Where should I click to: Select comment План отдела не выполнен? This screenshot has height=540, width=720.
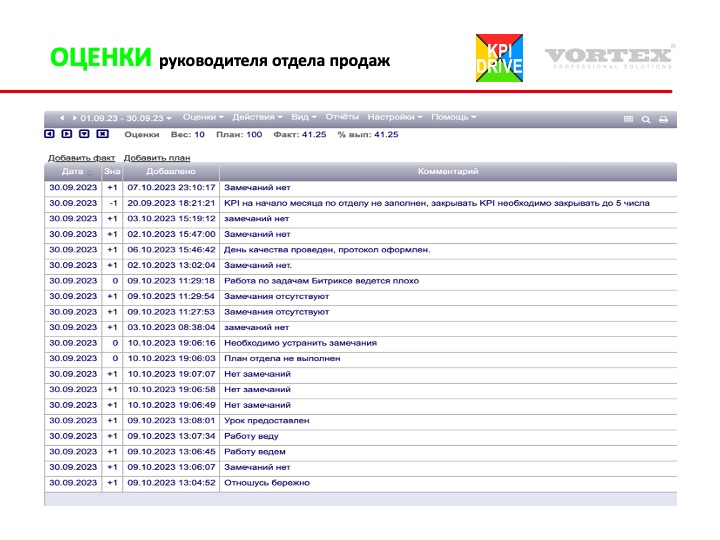[282, 359]
